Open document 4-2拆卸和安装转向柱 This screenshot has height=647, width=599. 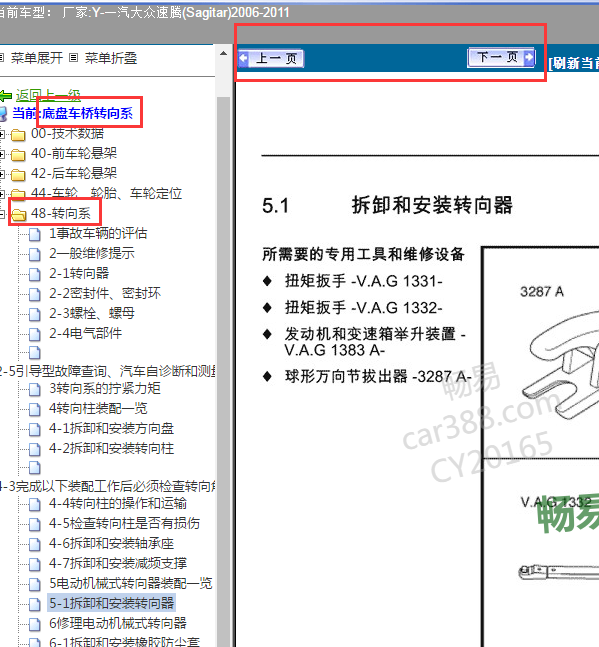(x=111, y=448)
